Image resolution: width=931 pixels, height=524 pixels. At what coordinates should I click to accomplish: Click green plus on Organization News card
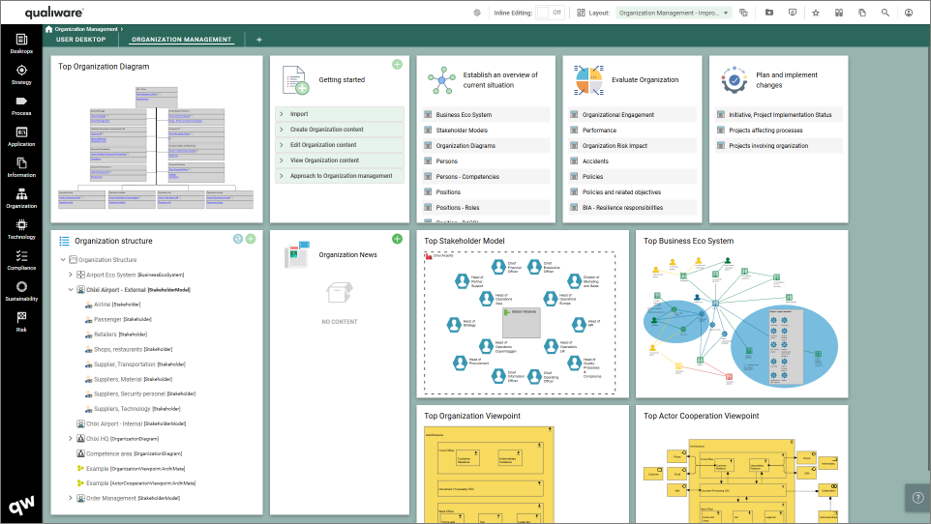[x=397, y=239]
